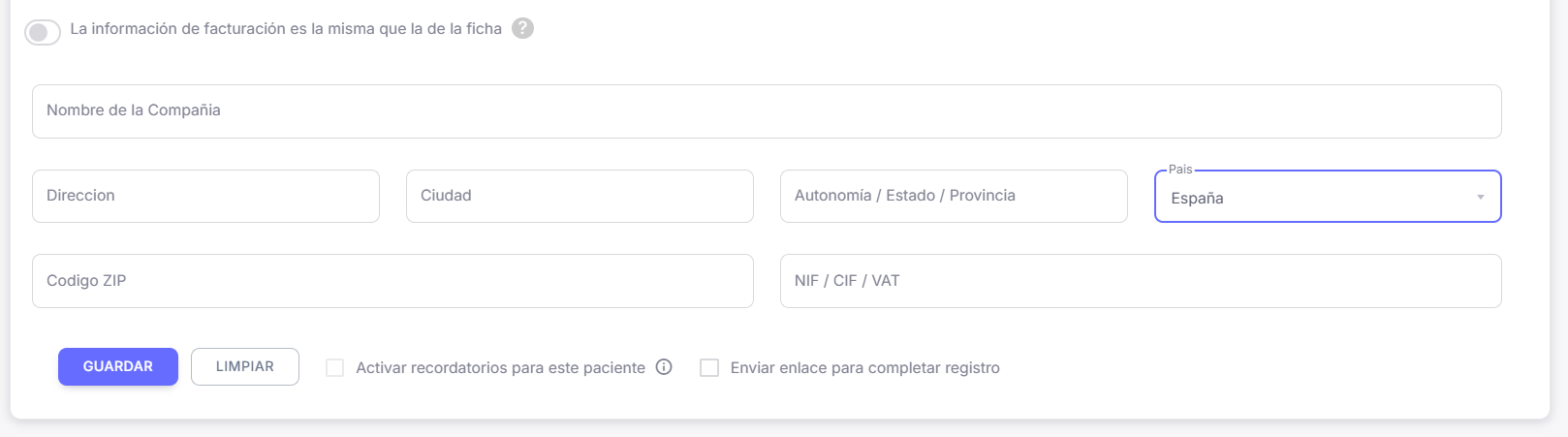Click the Activar recordatorios label text
1568x437 pixels.
point(500,368)
